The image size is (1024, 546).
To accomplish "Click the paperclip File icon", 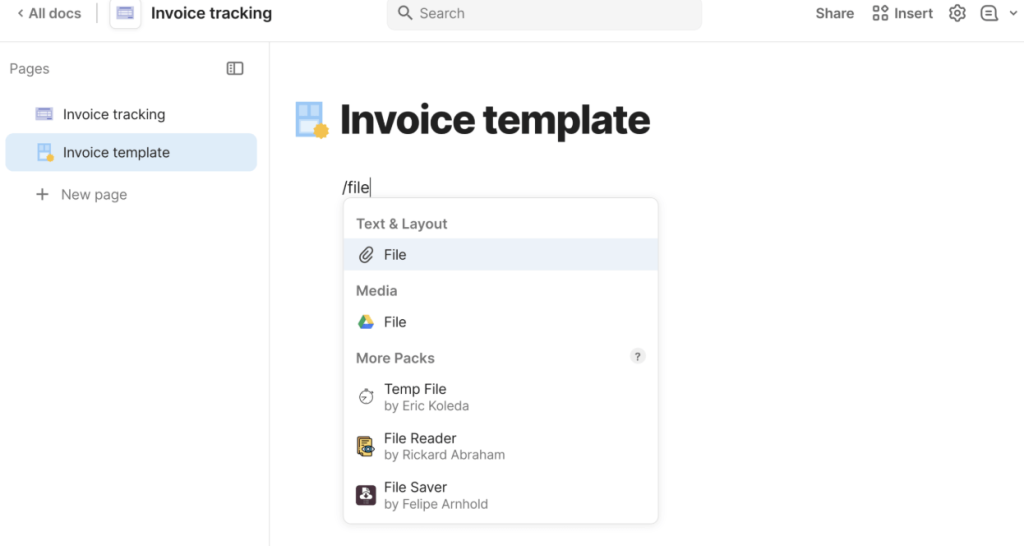I will (366, 255).
